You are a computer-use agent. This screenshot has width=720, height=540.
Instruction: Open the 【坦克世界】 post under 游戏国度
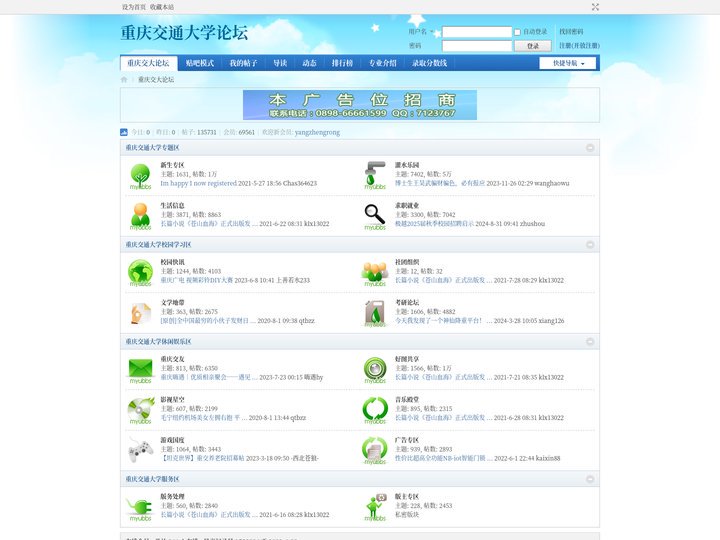pos(202,458)
